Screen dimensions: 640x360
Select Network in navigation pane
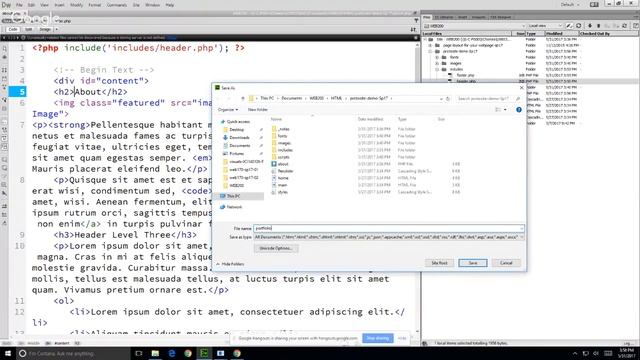point(234,207)
